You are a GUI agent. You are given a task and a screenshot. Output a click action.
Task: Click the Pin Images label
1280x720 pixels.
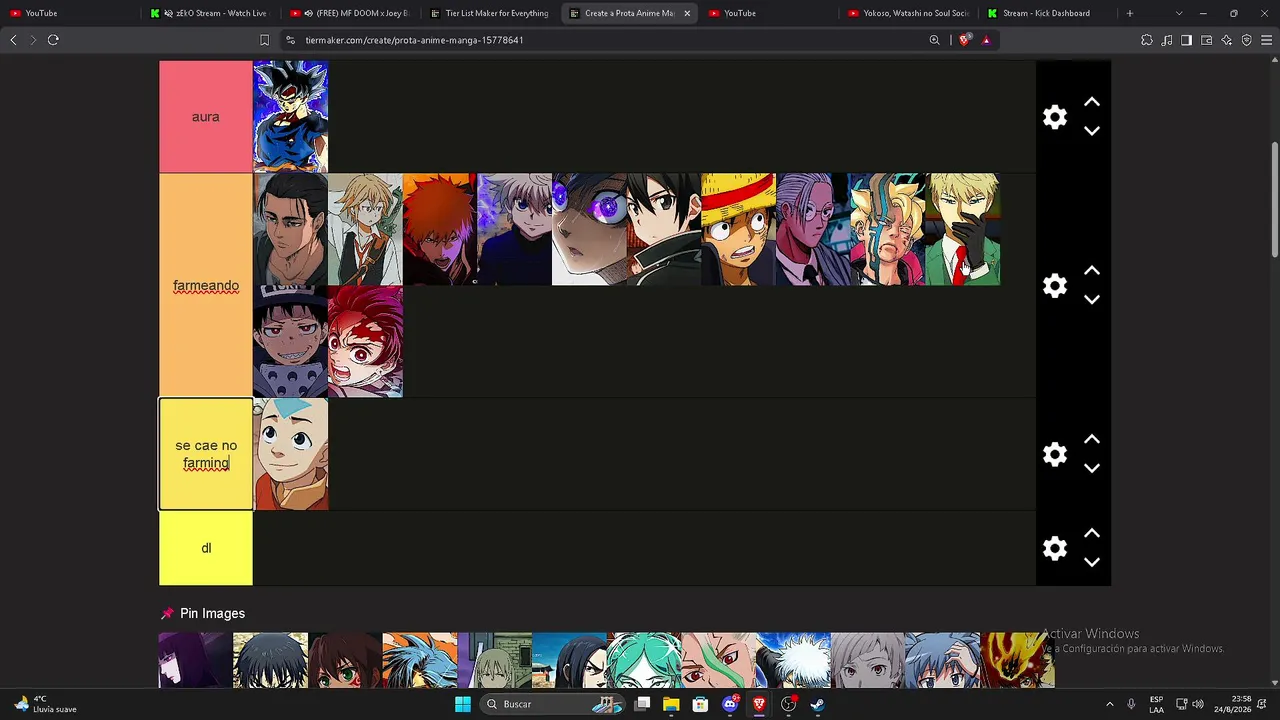coord(212,614)
